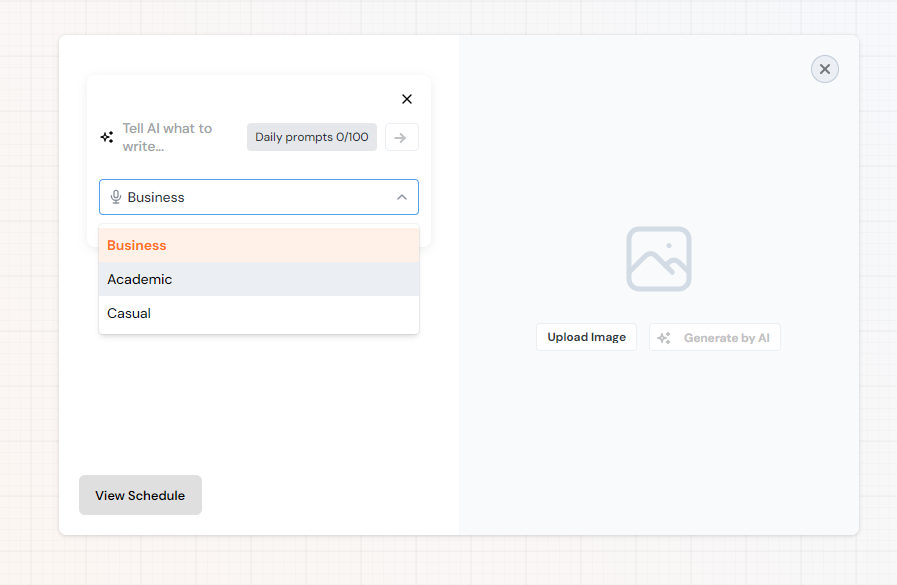
Task: Close the dialog with circular X button
Action: (824, 69)
